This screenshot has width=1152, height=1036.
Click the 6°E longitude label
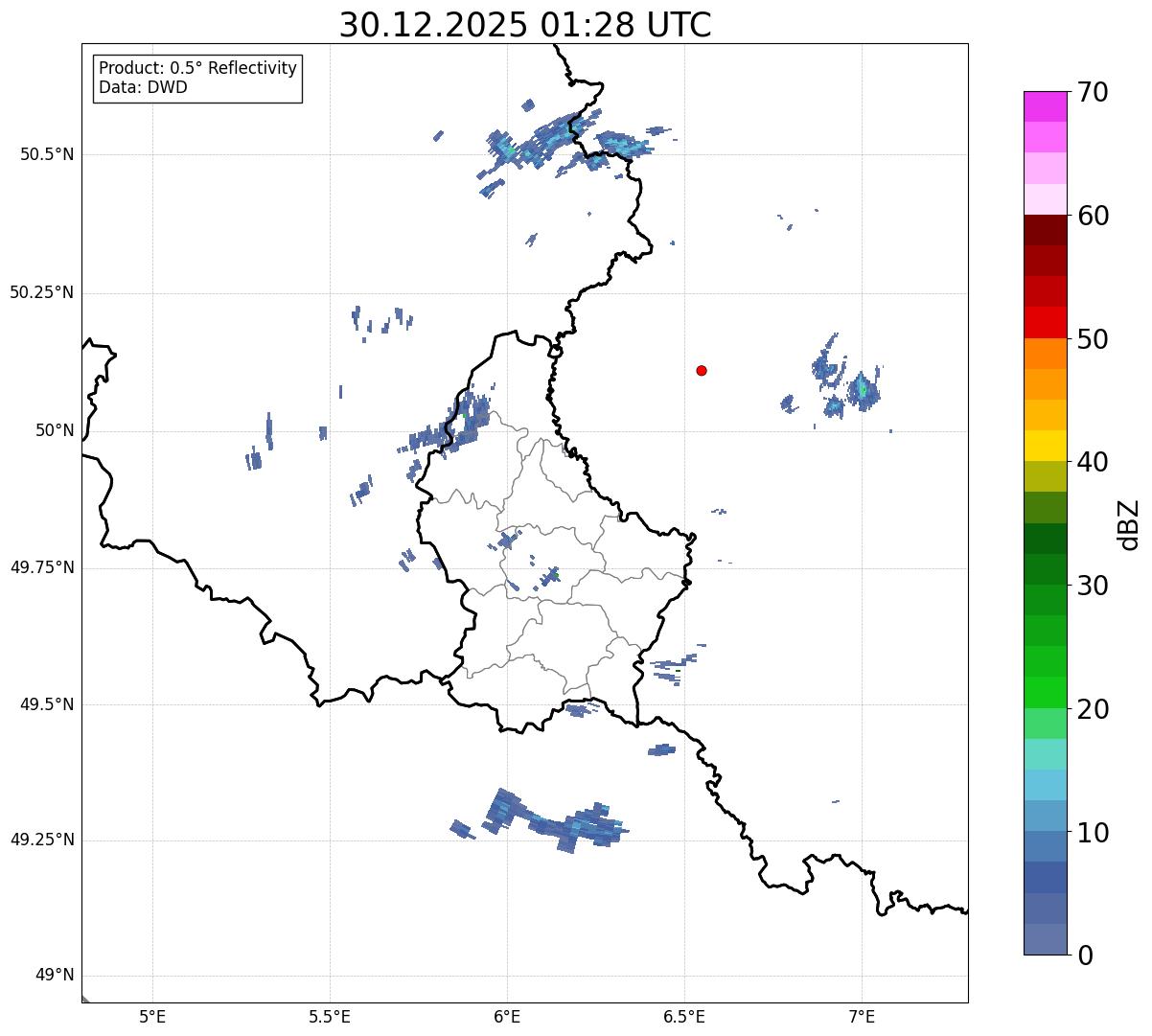pyautogui.click(x=507, y=1016)
